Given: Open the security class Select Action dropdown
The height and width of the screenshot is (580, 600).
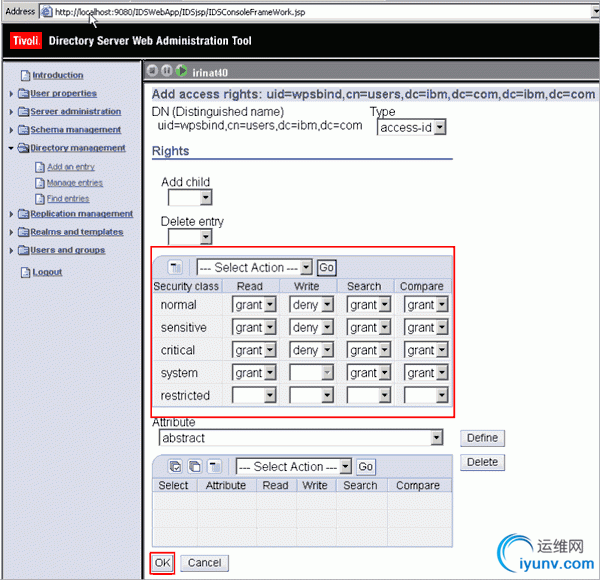Looking at the screenshot, I should tap(254, 267).
